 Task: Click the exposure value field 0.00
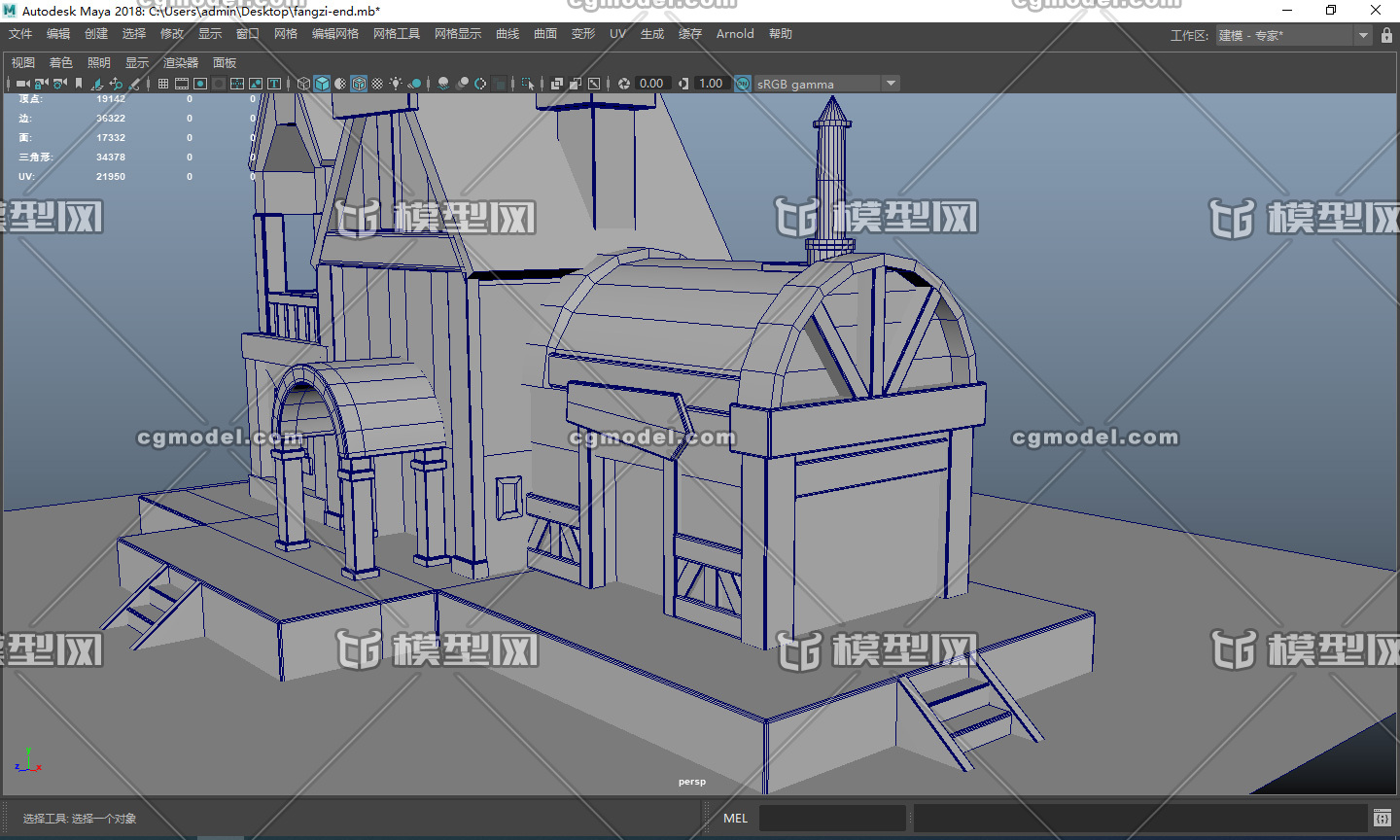click(x=652, y=84)
